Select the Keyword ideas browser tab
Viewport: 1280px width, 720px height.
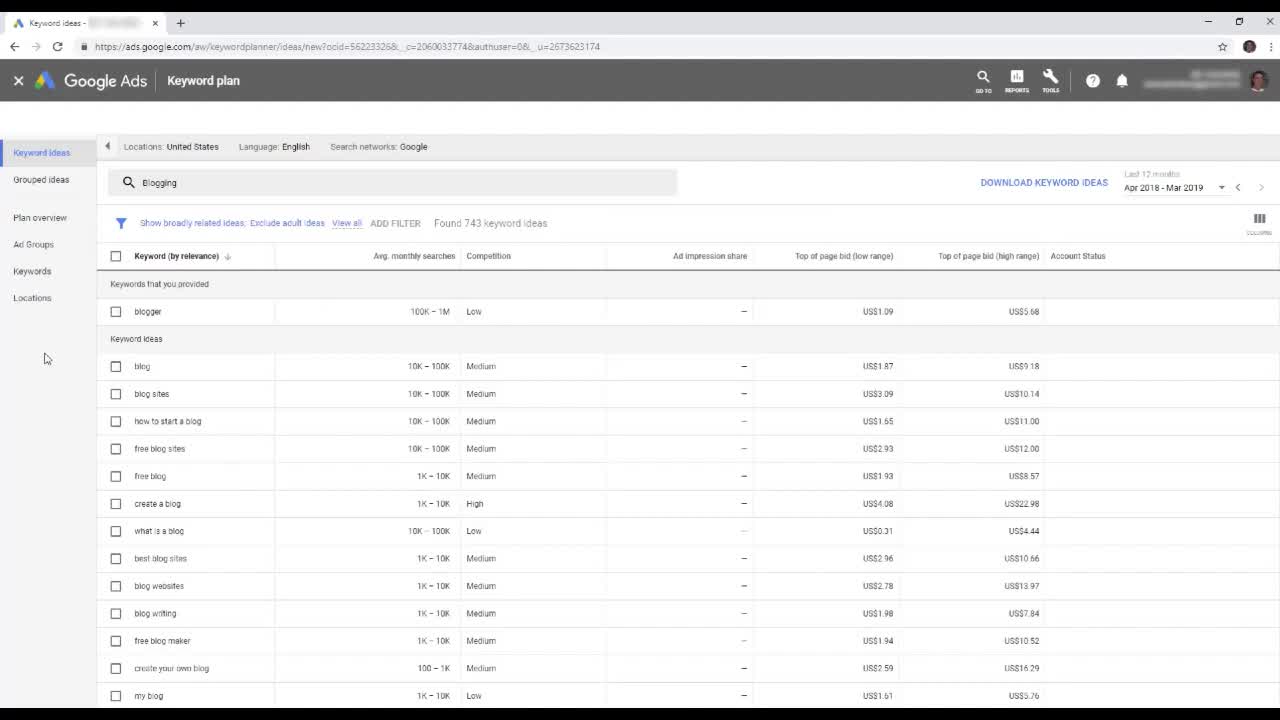(x=85, y=23)
